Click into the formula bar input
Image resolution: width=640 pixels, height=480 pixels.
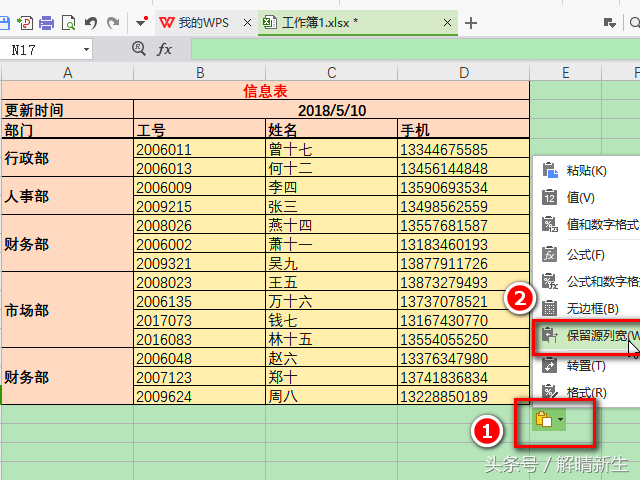pos(416,49)
